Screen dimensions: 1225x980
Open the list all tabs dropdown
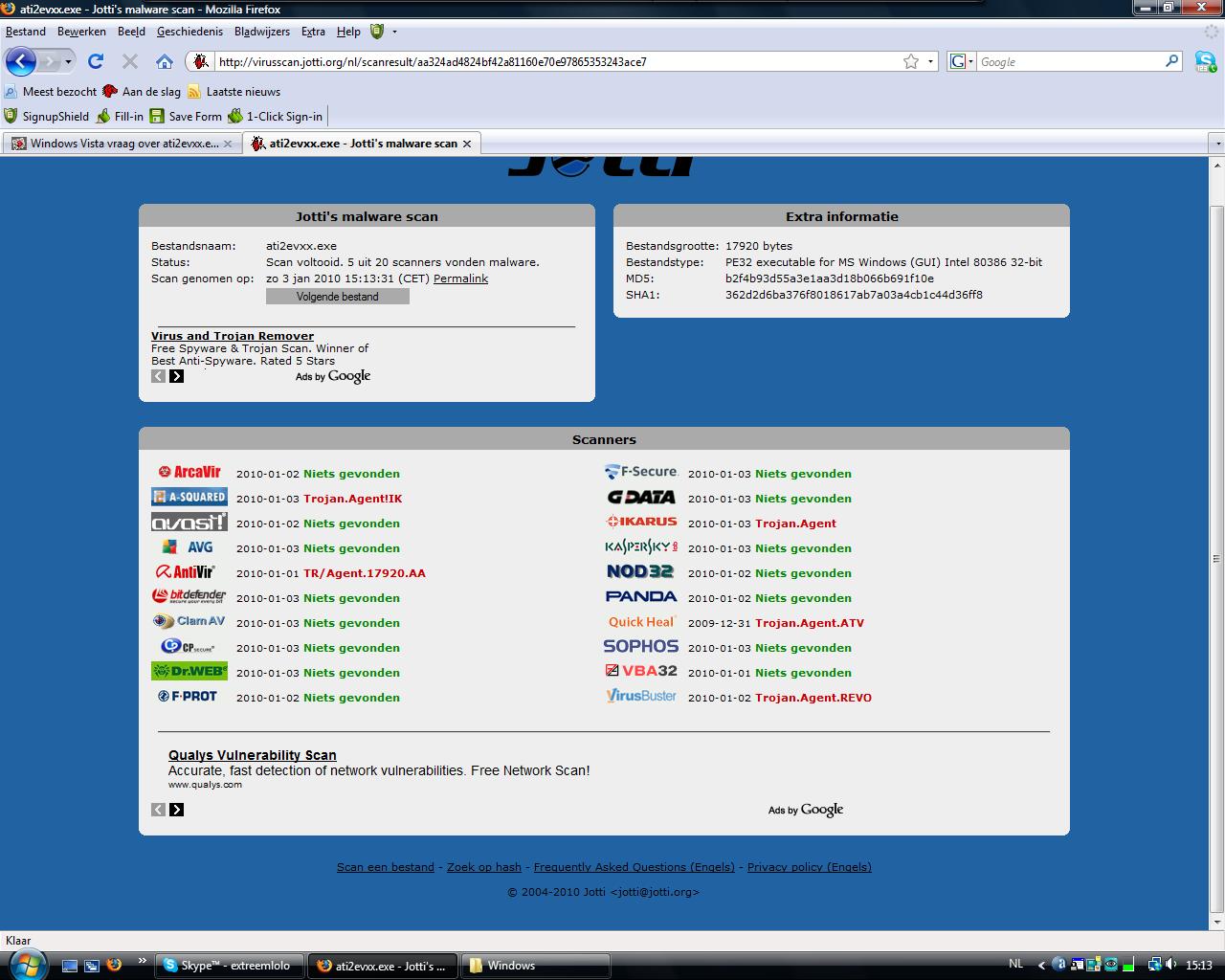[1217, 144]
